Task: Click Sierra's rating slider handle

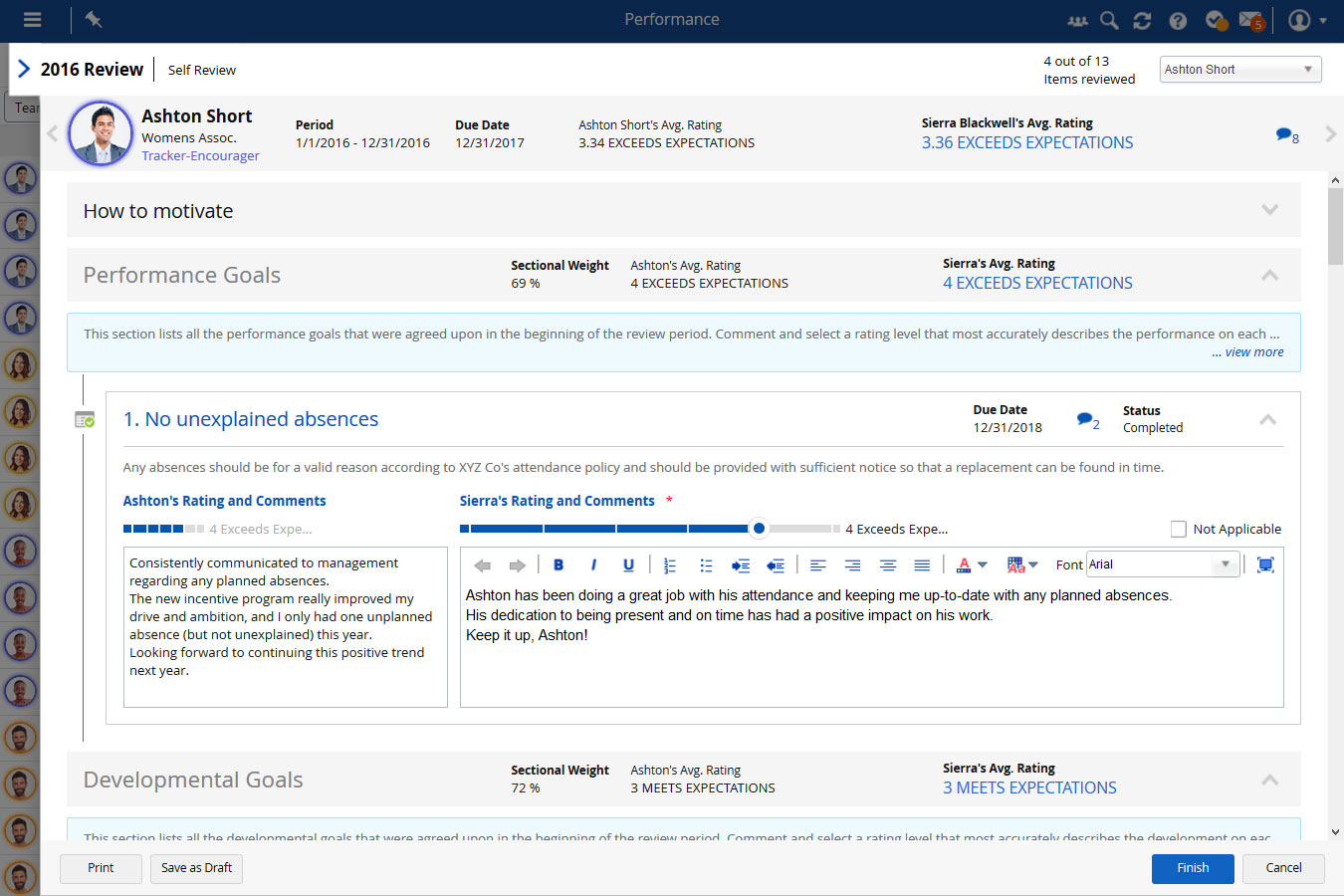Action: pos(759,529)
